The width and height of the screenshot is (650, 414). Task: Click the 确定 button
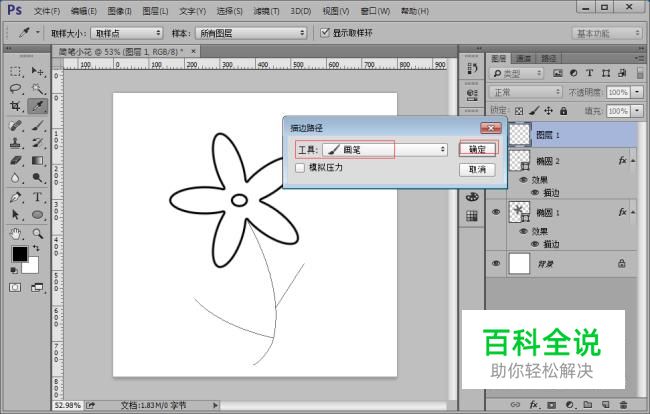[478, 149]
